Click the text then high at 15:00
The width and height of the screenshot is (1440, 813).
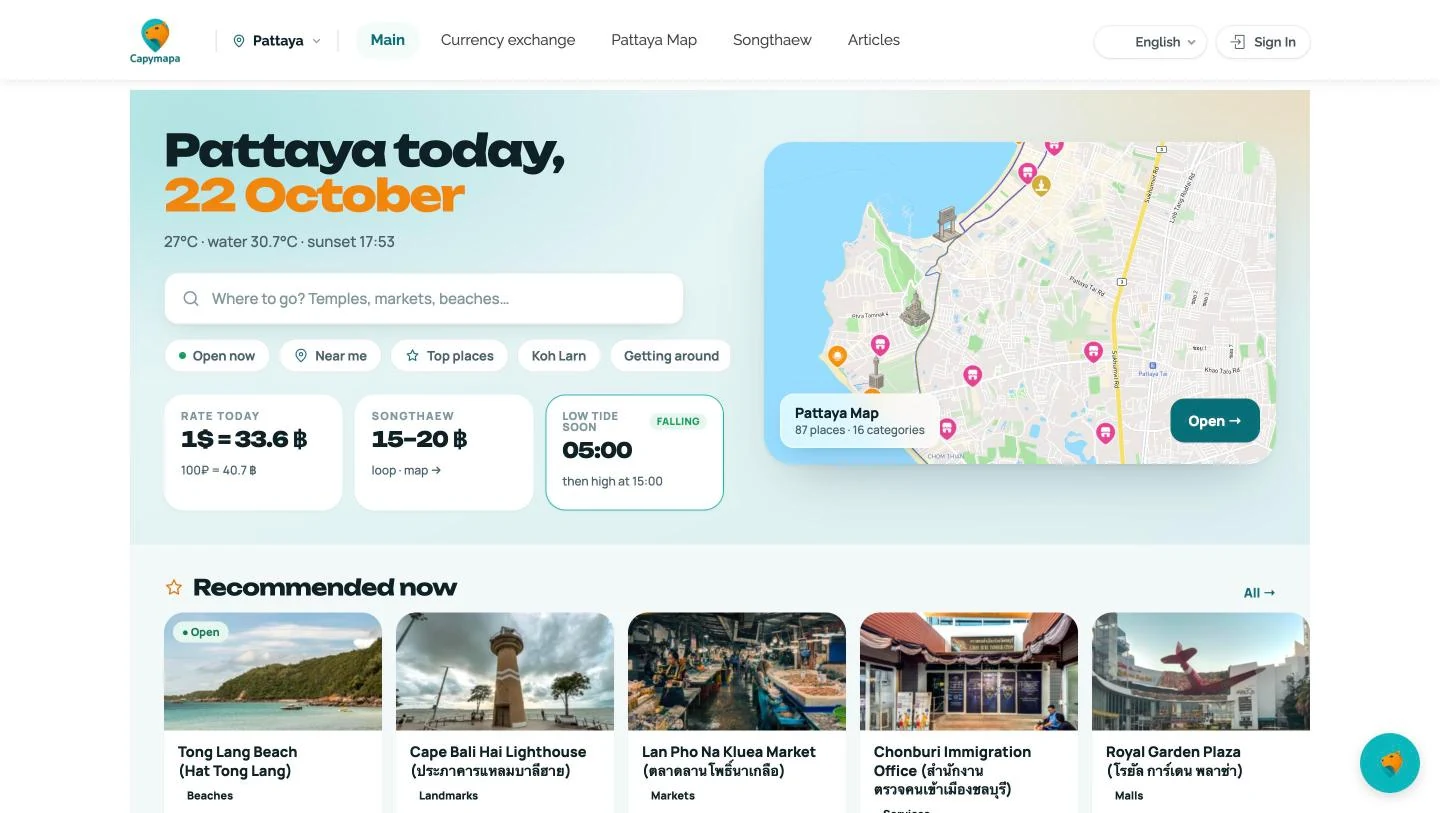[x=612, y=481]
